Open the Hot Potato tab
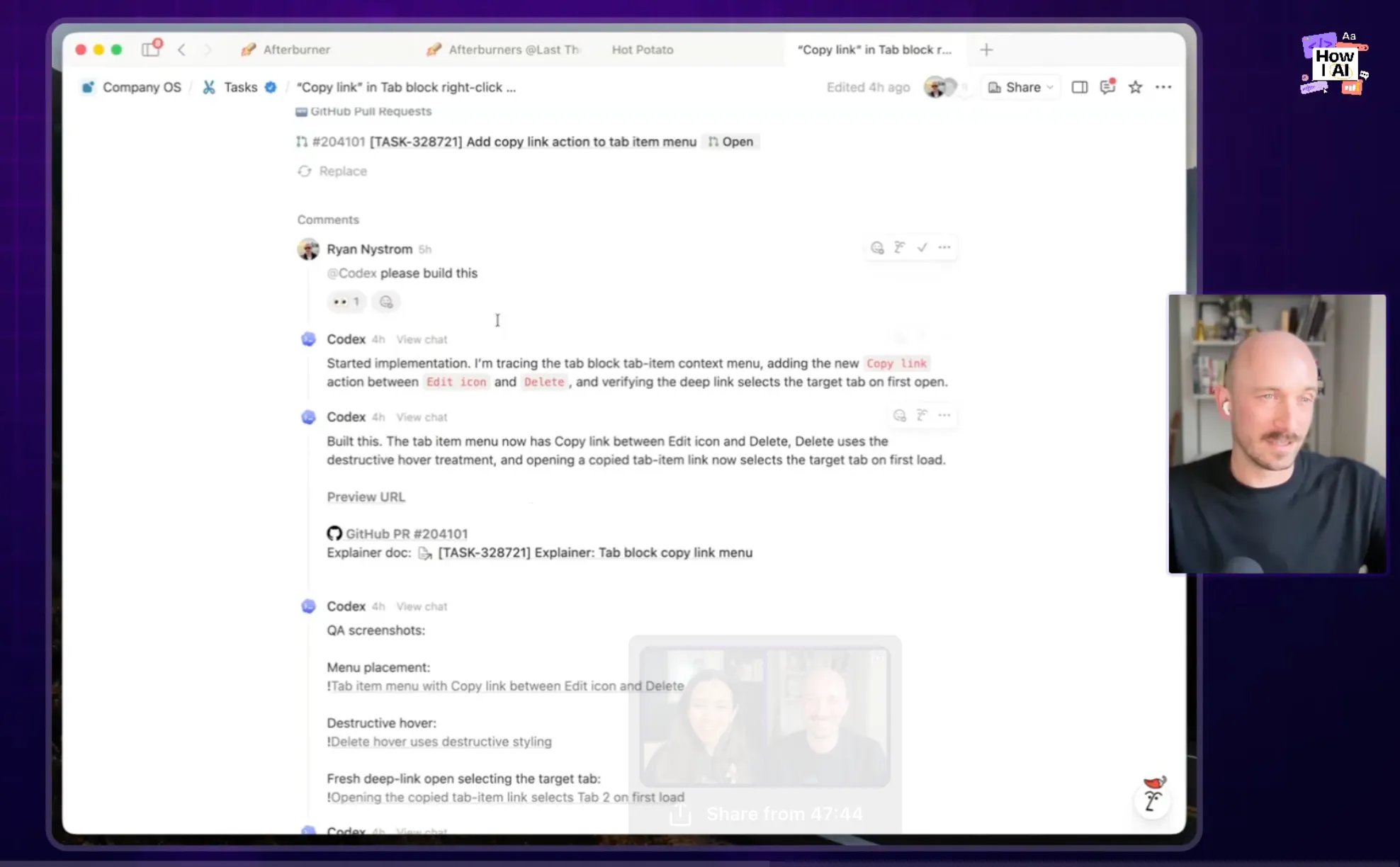The image size is (1400, 867). click(643, 50)
